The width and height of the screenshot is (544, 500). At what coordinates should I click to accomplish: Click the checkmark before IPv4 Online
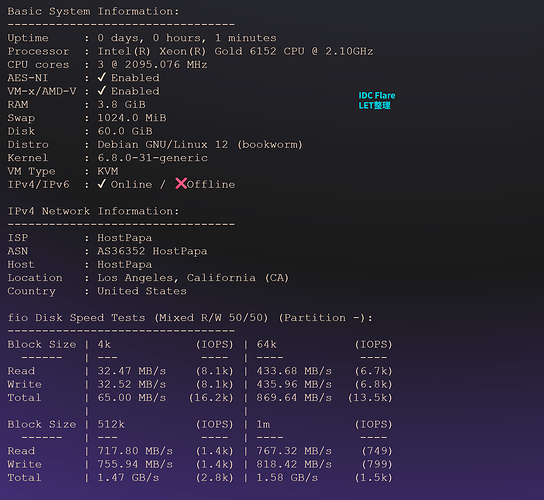point(102,184)
